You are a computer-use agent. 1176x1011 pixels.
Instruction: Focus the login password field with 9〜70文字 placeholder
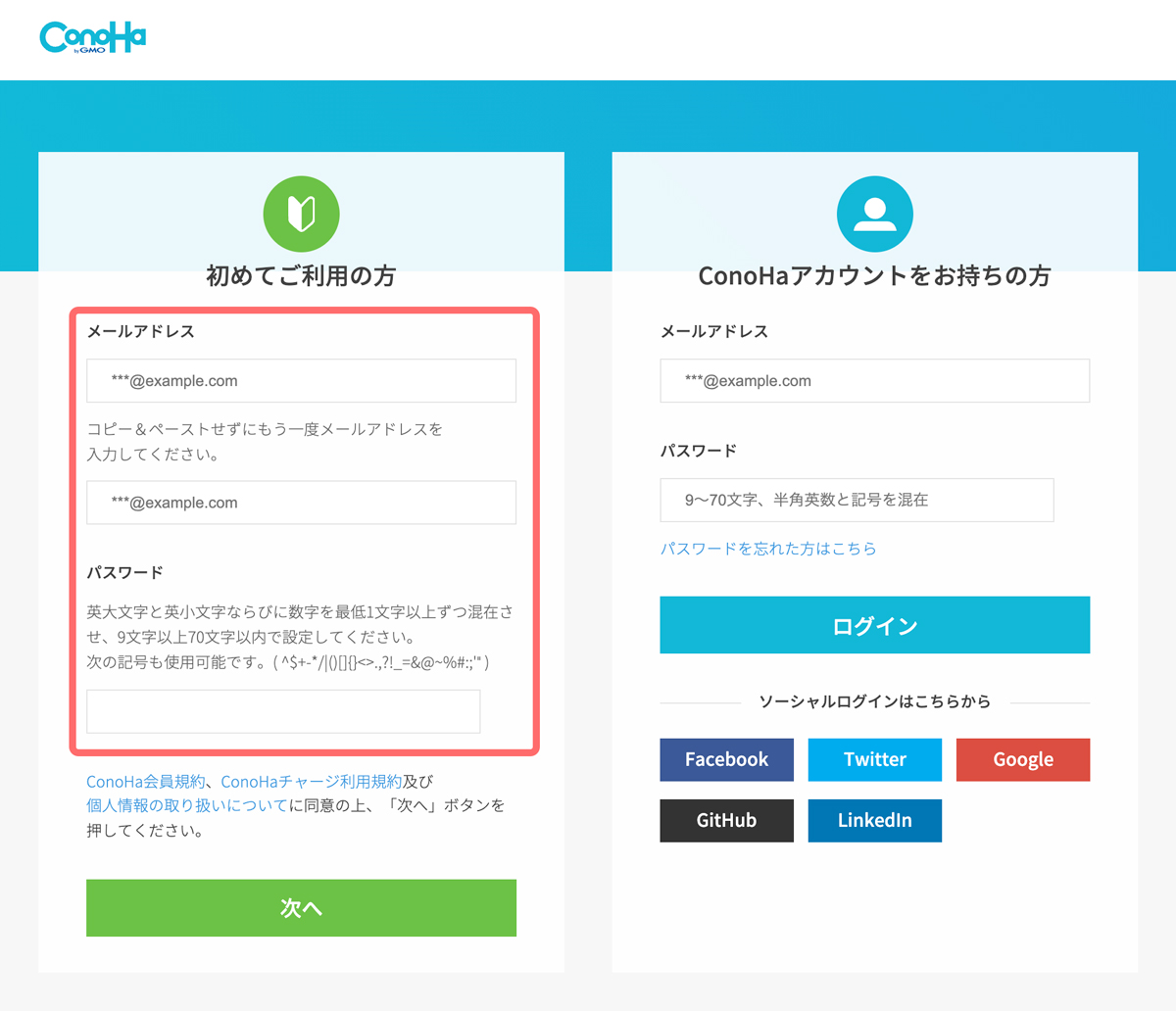[x=857, y=500]
